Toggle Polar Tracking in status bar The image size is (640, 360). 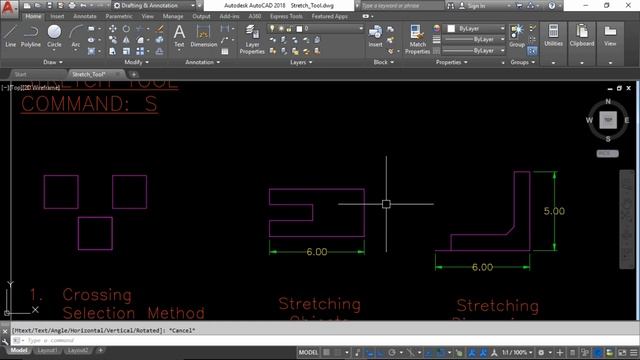pos(392,352)
